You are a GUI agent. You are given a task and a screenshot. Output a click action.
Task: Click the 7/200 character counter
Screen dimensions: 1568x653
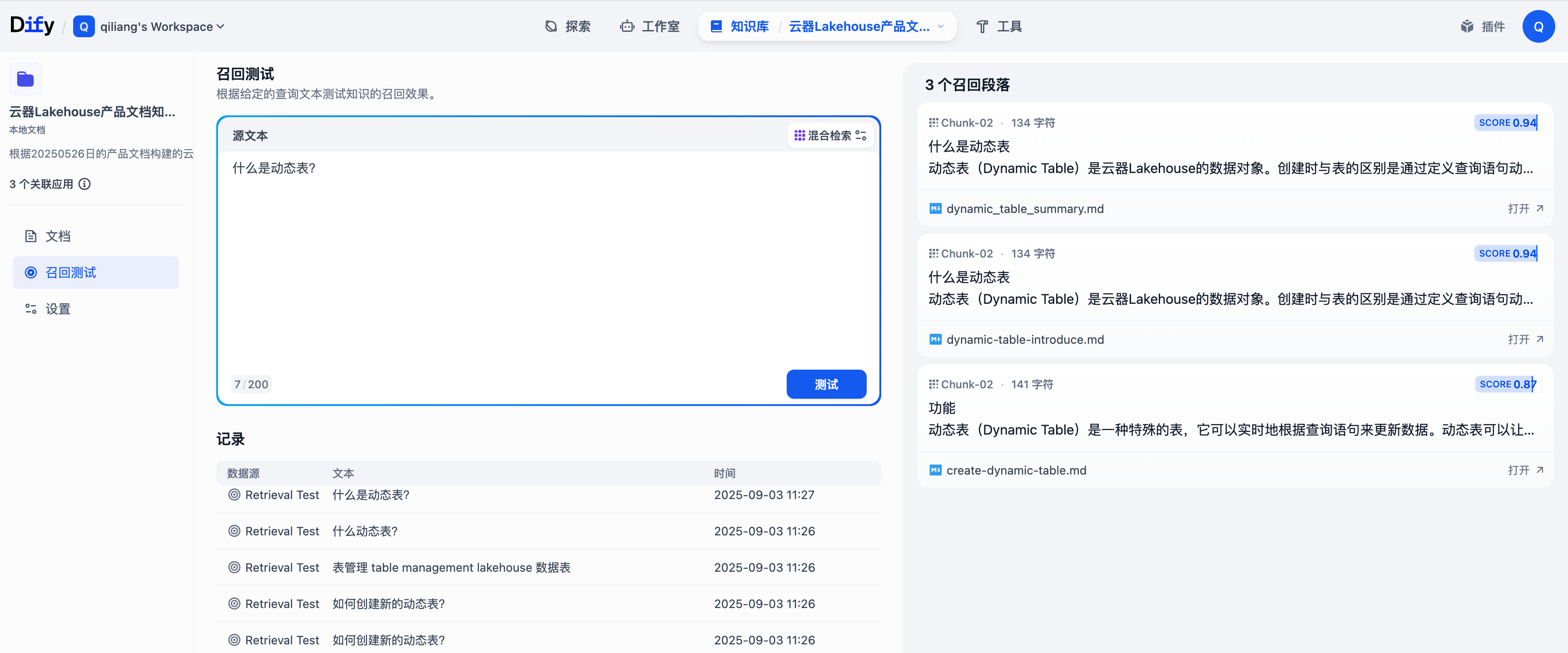(251, 385)
